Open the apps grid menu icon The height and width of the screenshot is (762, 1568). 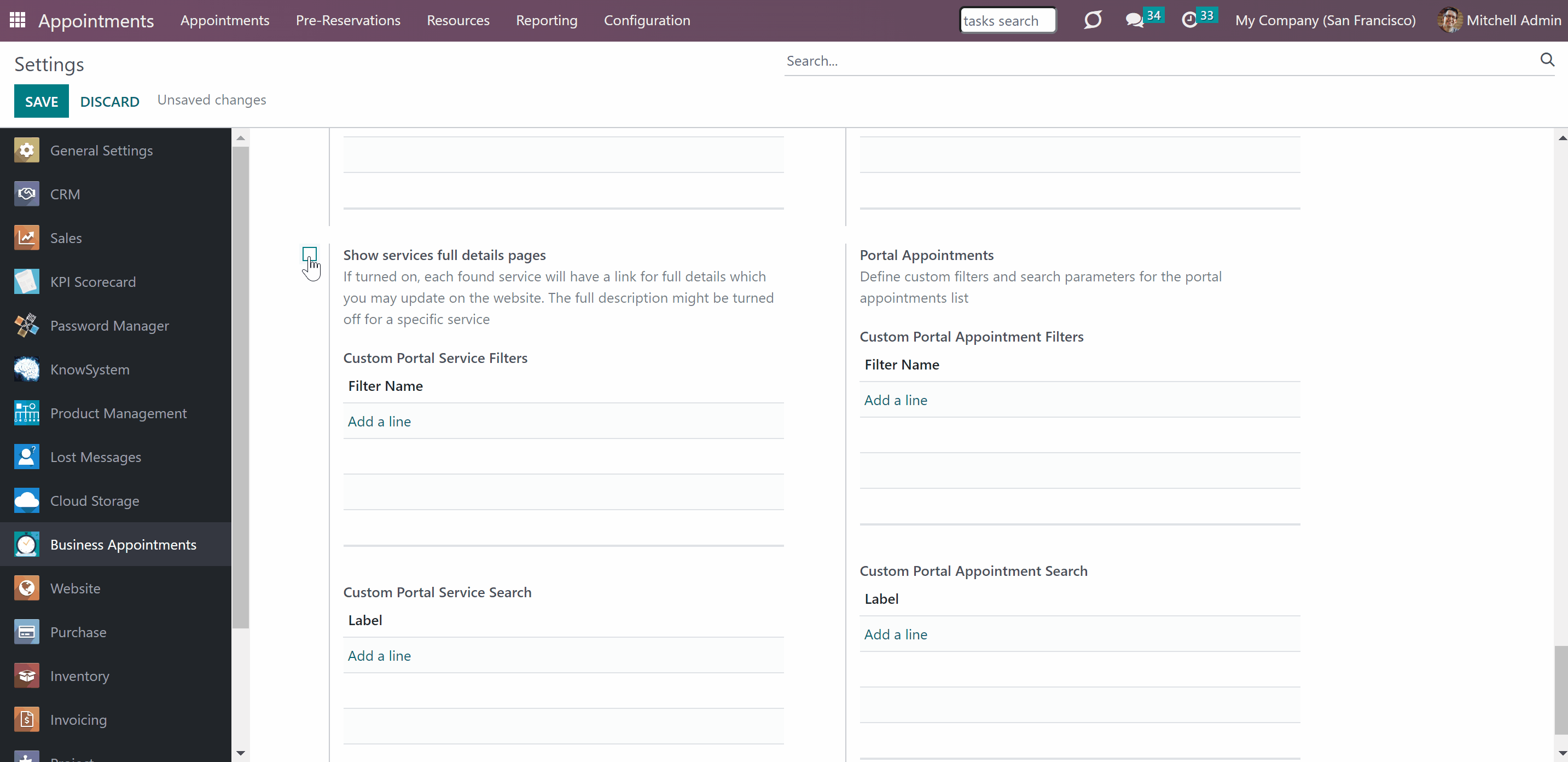[x=18, y=20]
